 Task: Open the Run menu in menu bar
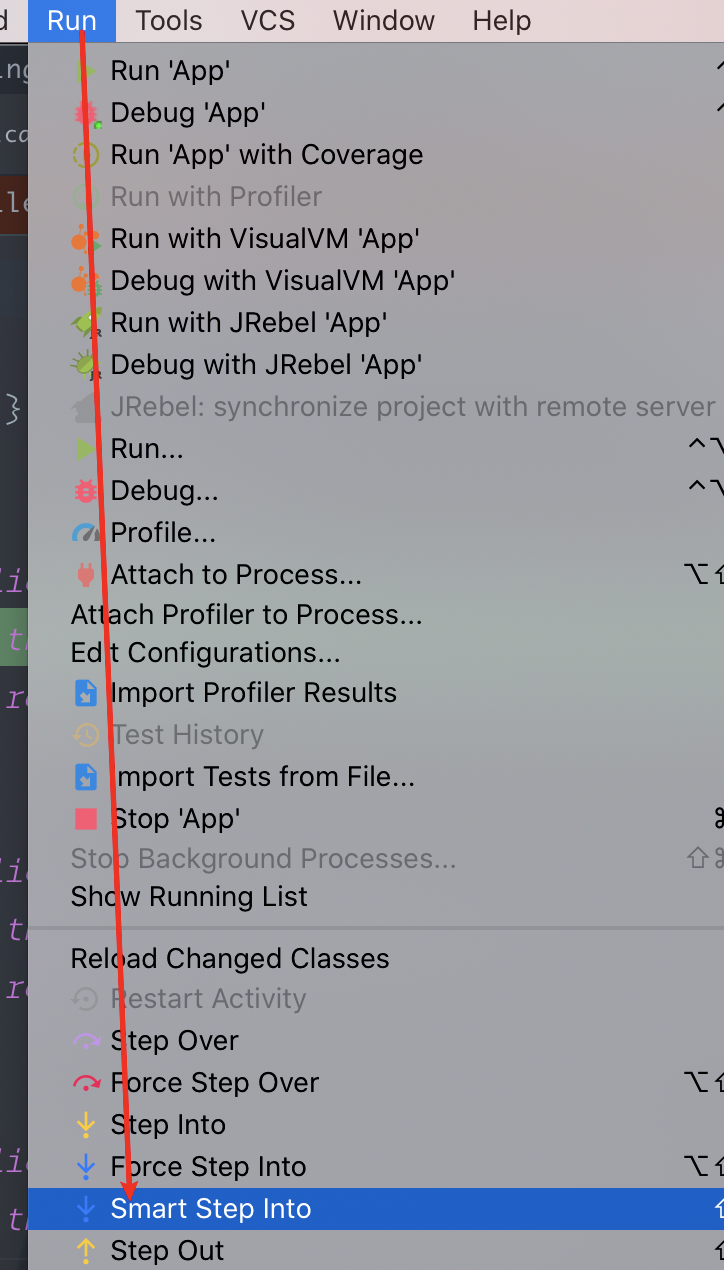(x=72, y=20)
